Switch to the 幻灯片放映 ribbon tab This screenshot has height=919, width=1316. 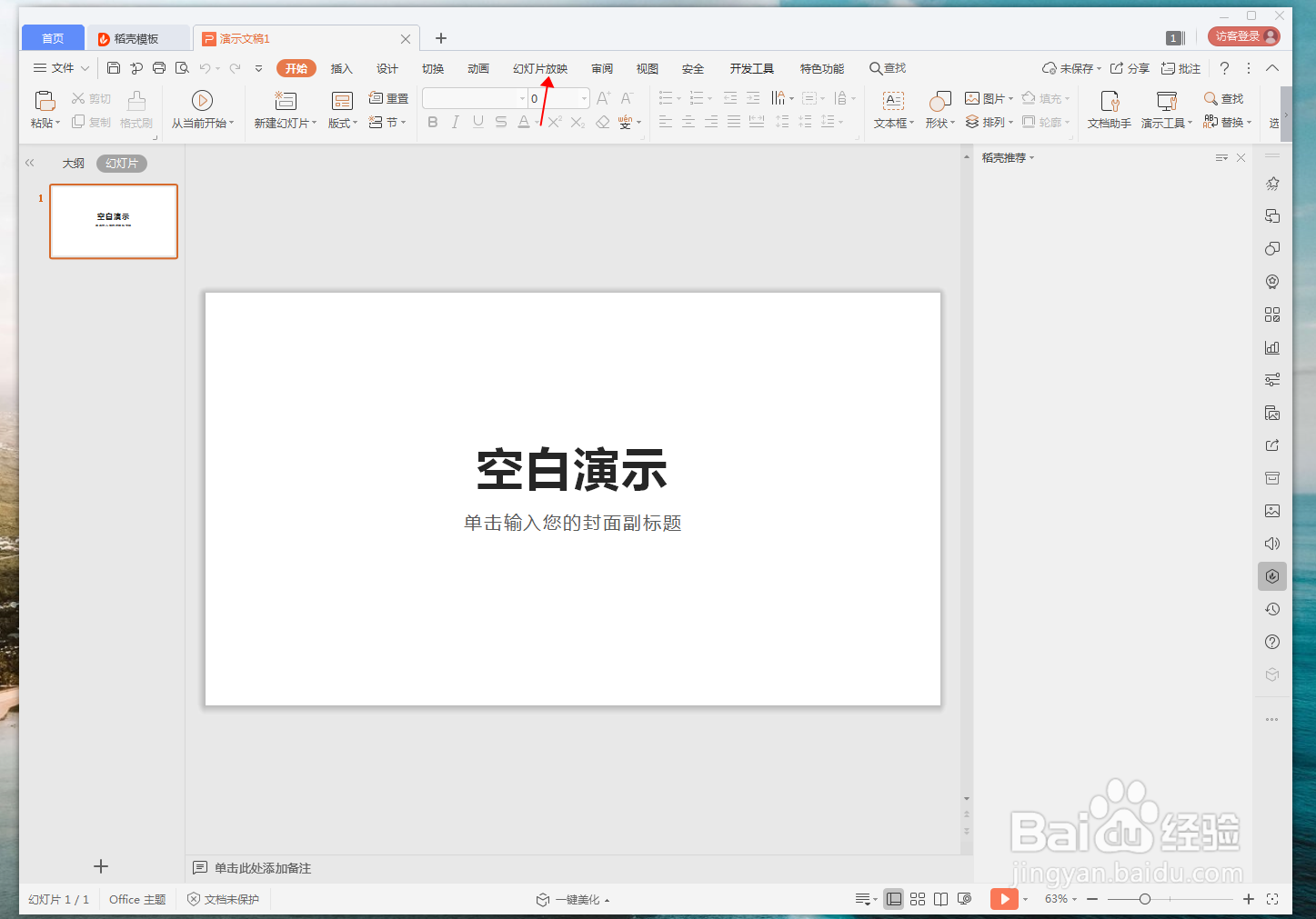click(540, 67)
